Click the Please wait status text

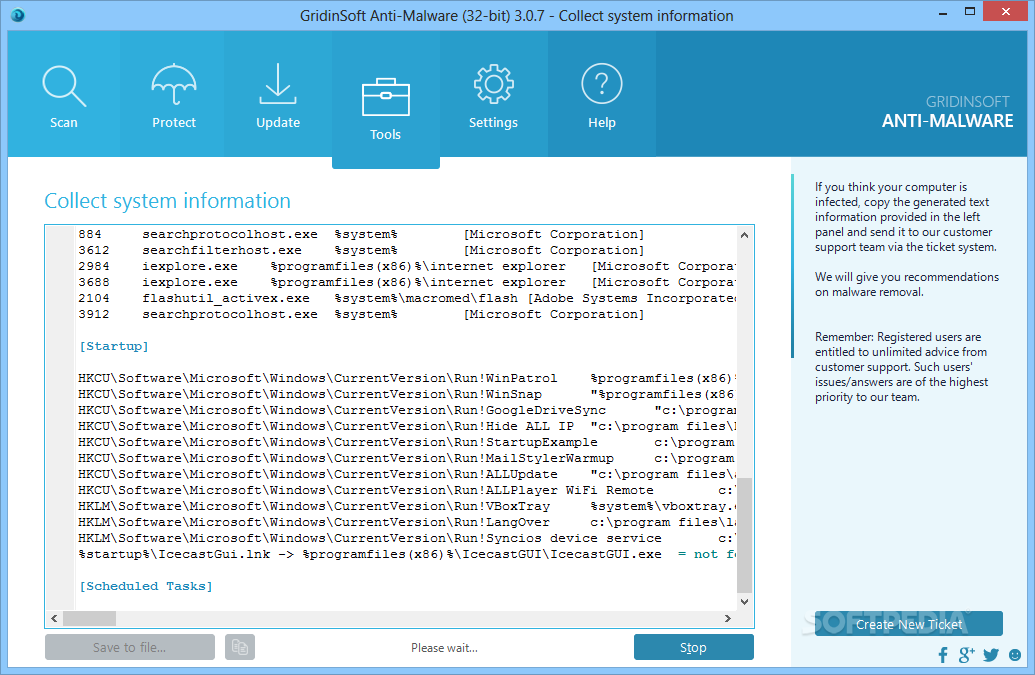444,648
